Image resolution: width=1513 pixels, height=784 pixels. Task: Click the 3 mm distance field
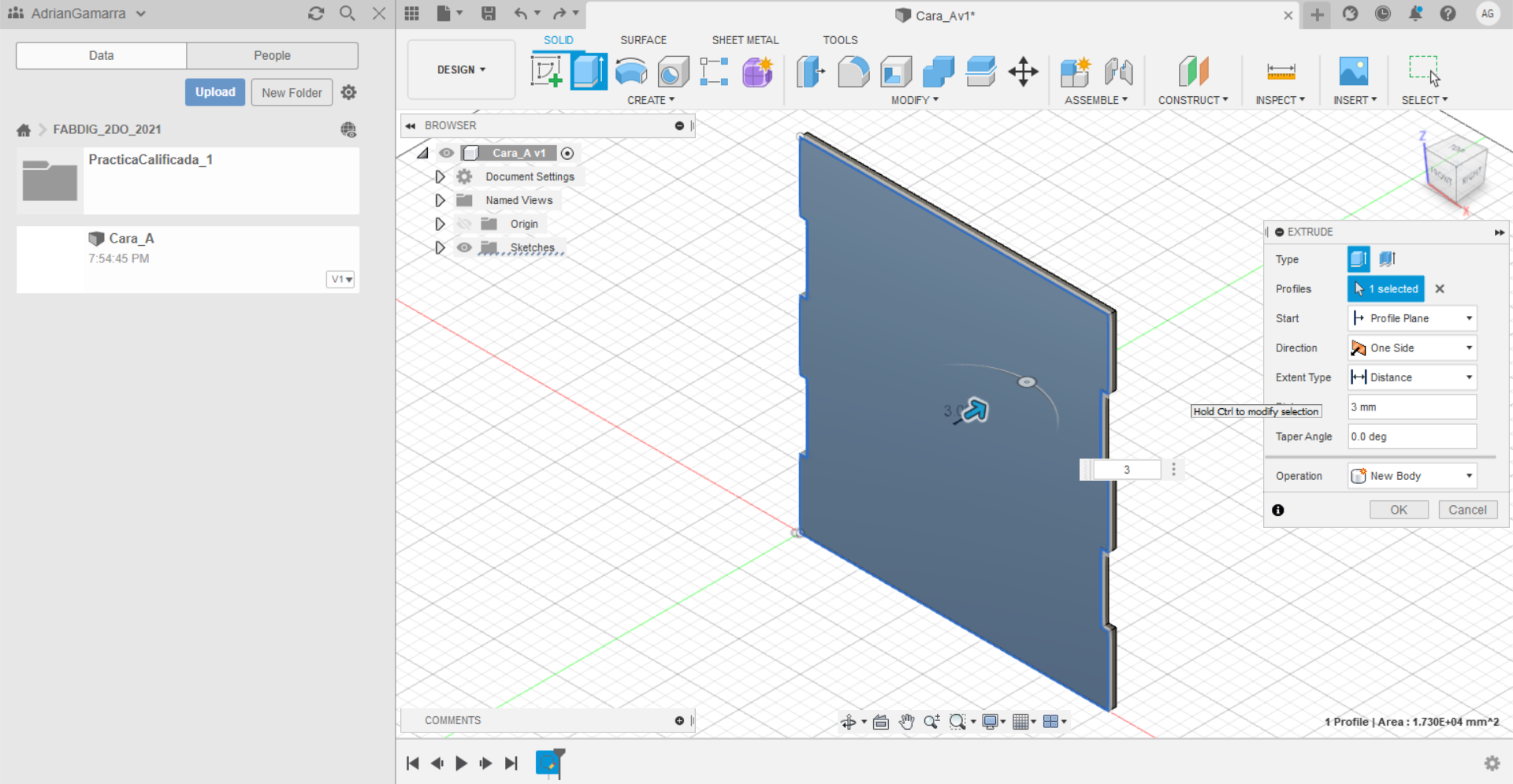click(x=1412, y=407)
